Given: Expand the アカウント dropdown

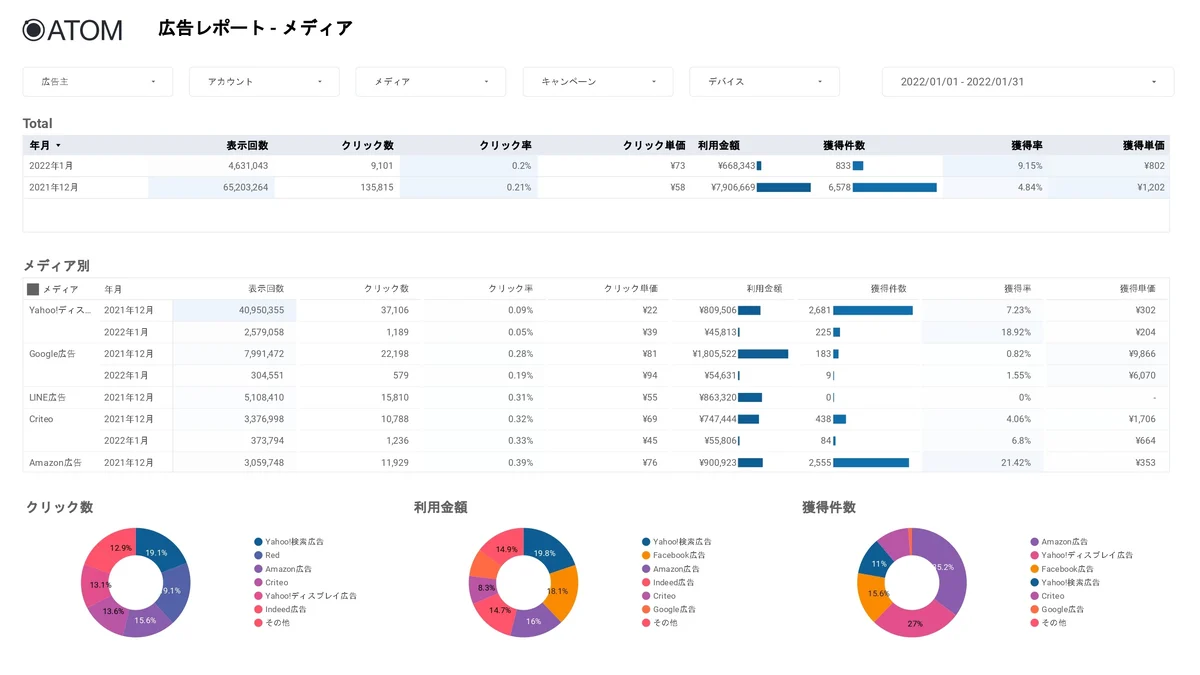Looking at the screenshot, I should 264,82.
